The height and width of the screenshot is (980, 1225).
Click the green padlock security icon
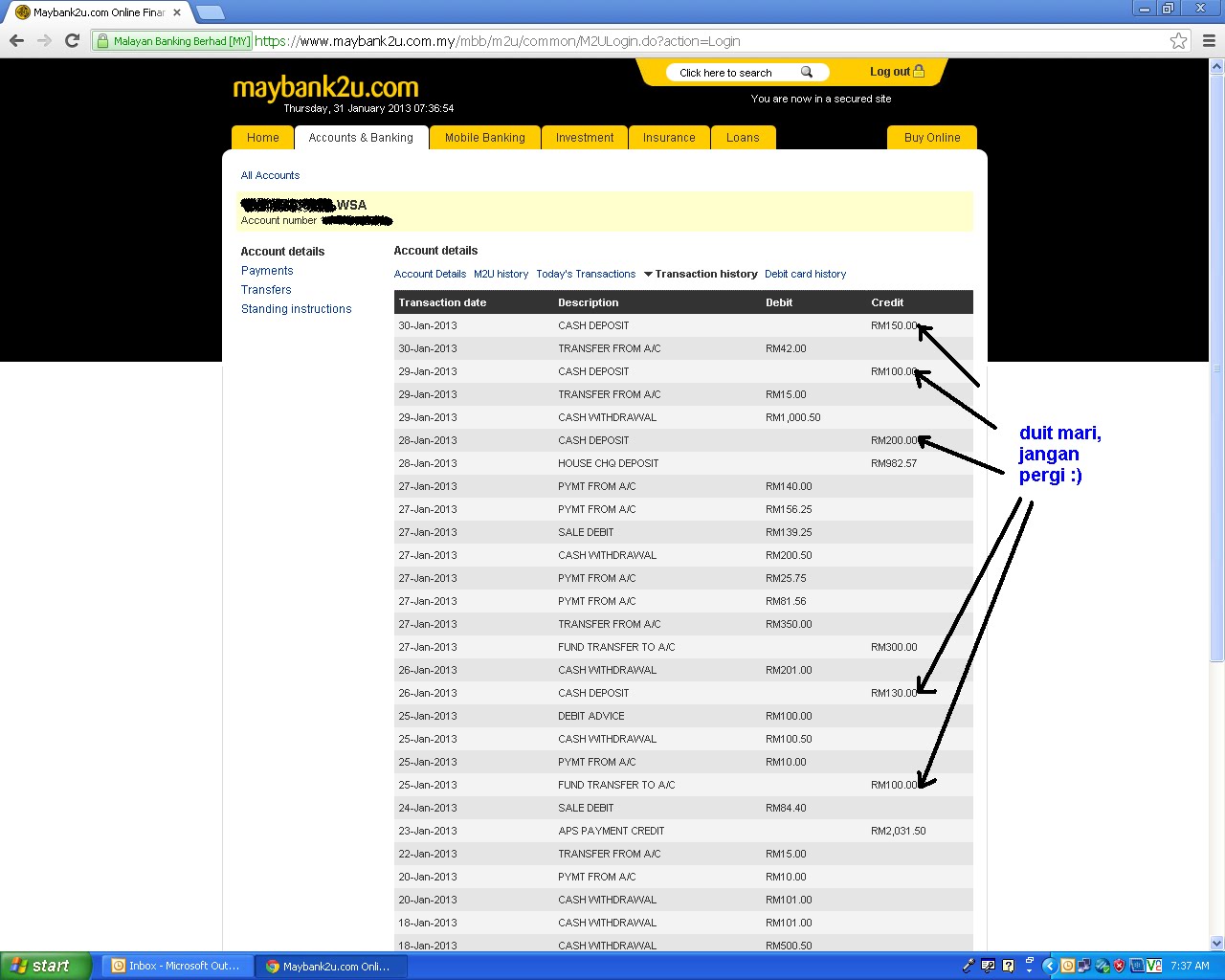[x=102, y=40]
